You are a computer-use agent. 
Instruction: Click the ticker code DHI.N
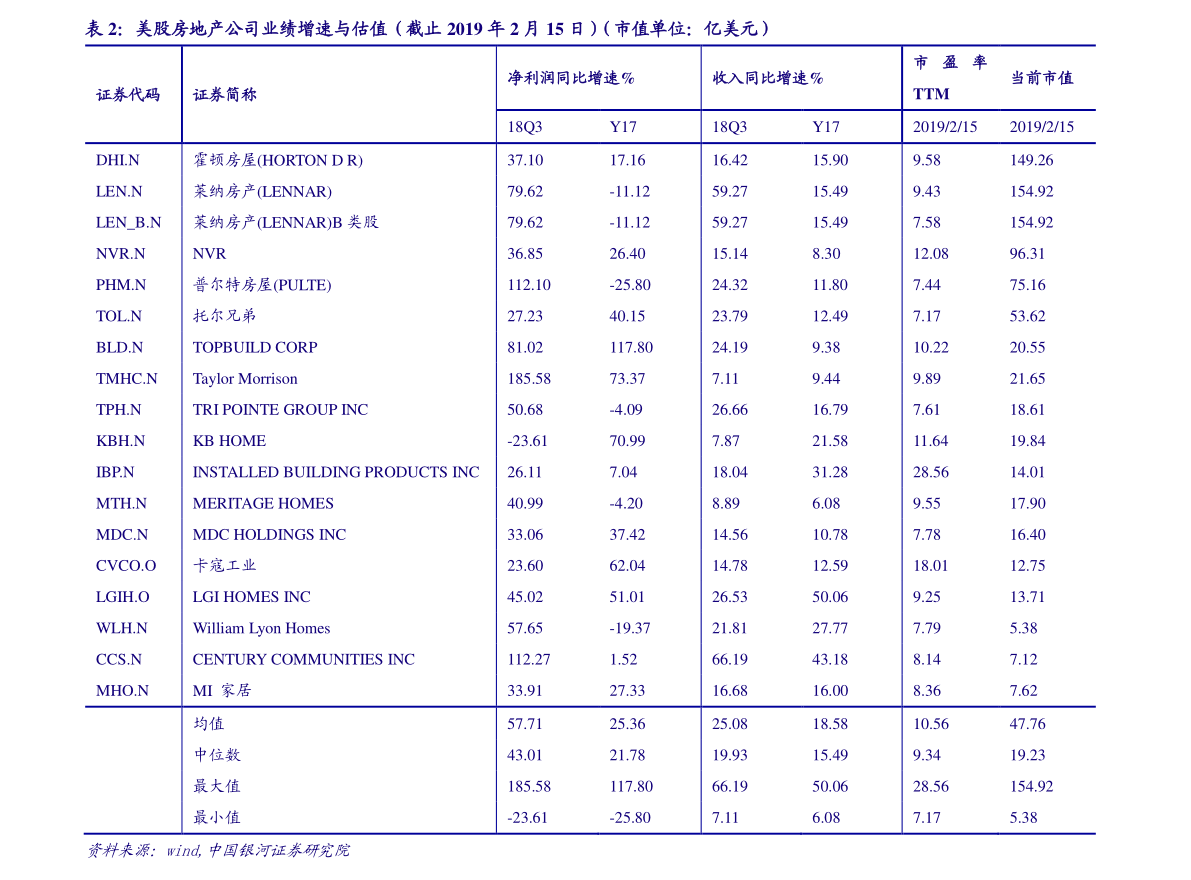(118, 160)
